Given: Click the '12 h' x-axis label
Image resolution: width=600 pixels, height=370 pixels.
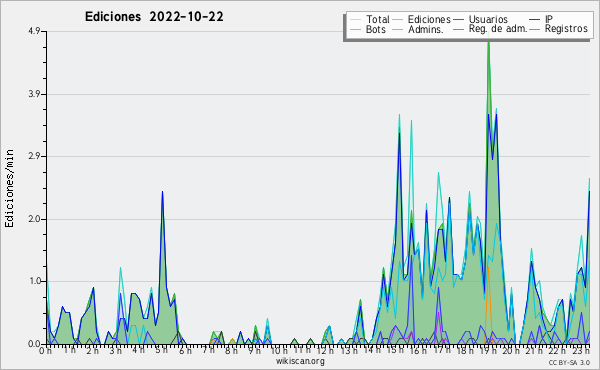Looking at the screenshot, I should [326, 350].
